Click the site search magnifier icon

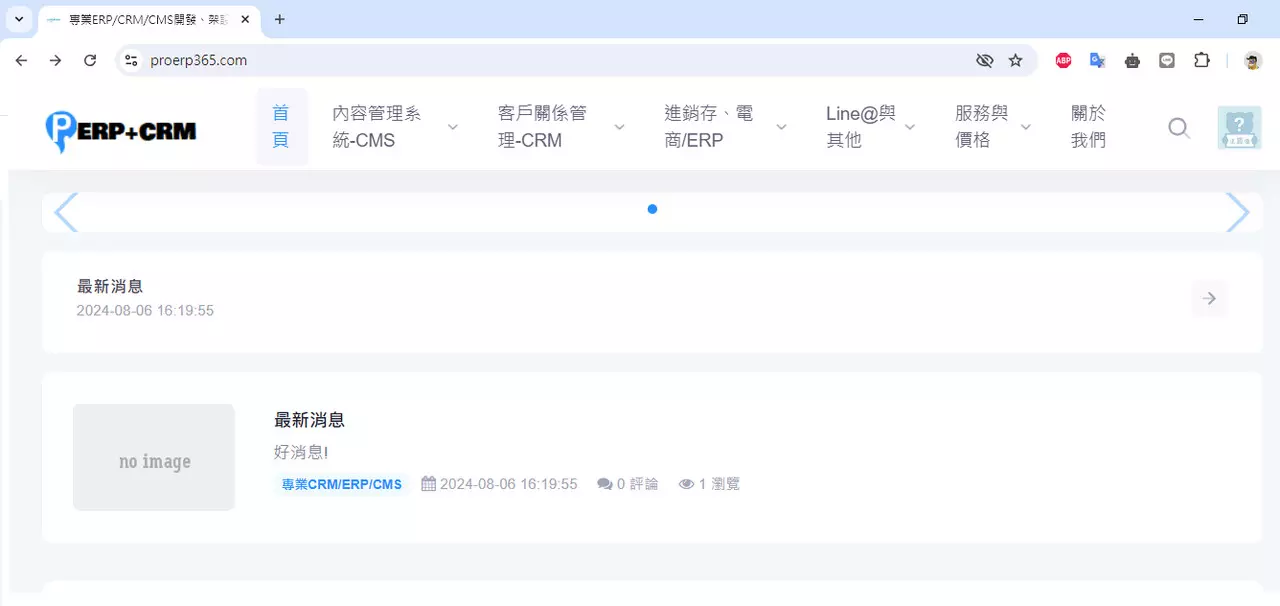(x=1179, y=128)
